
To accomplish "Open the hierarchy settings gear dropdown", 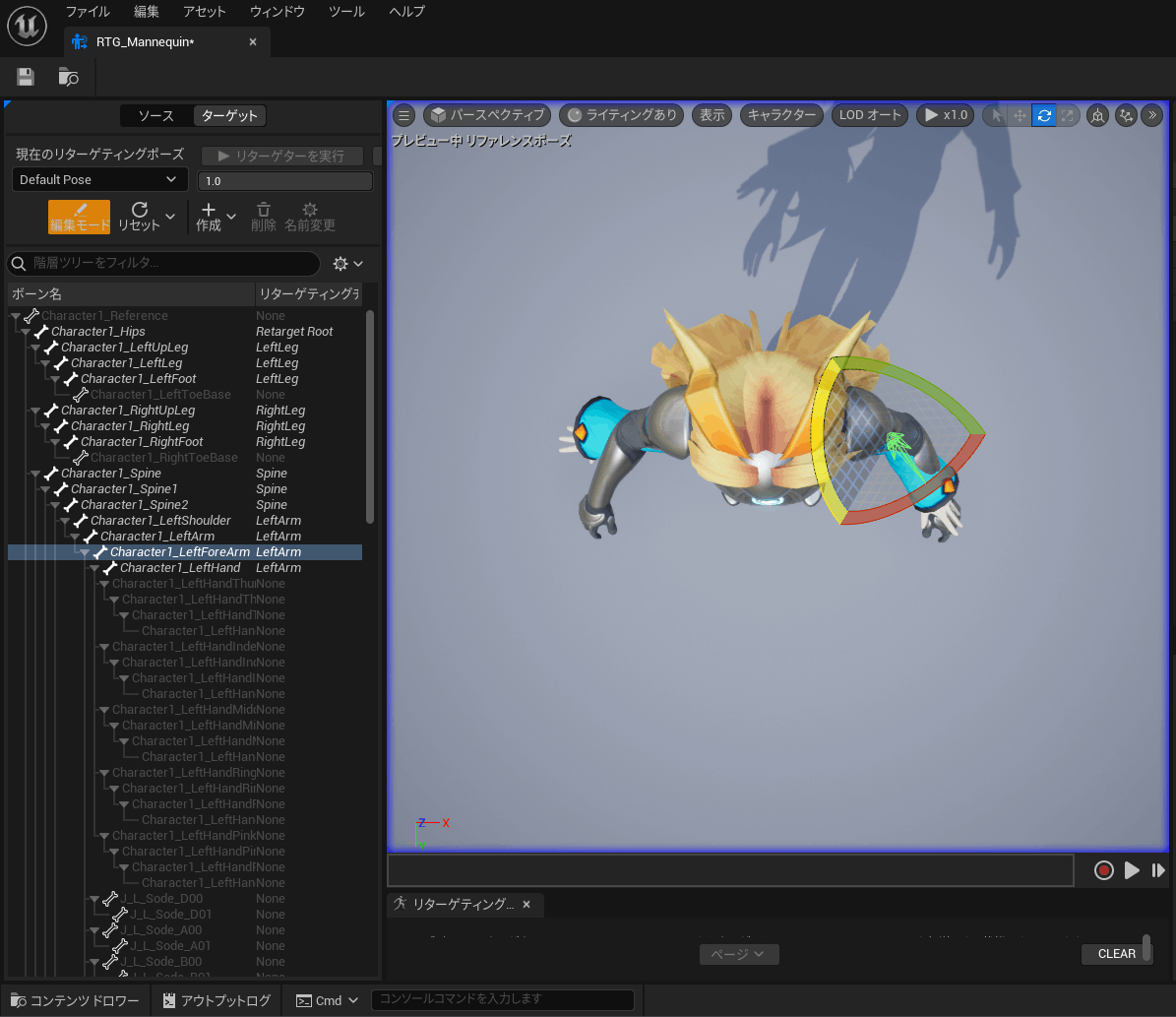I will 348,264.
